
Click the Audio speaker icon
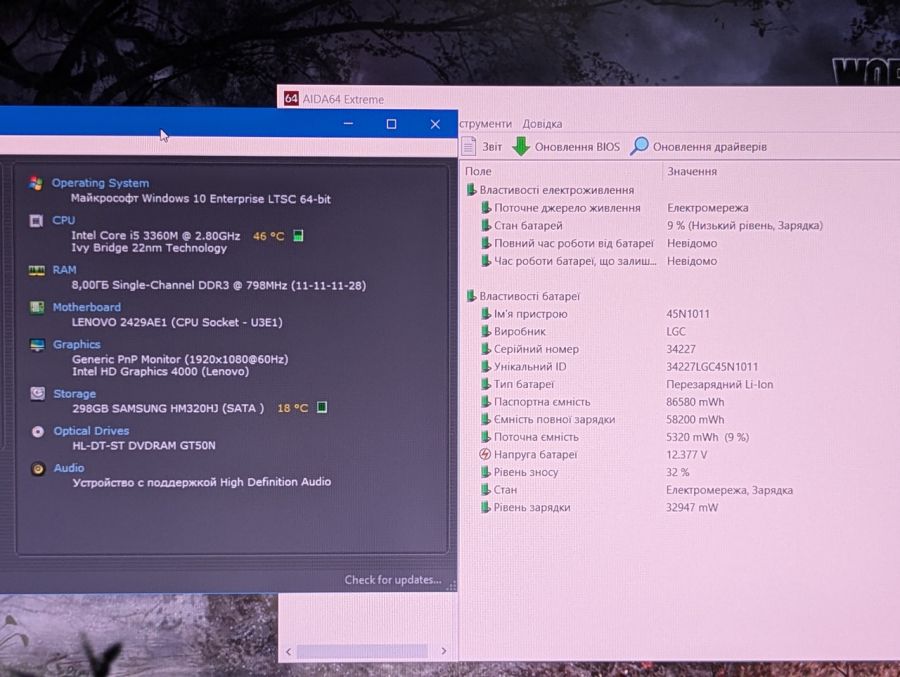click(x=38, y=469)
